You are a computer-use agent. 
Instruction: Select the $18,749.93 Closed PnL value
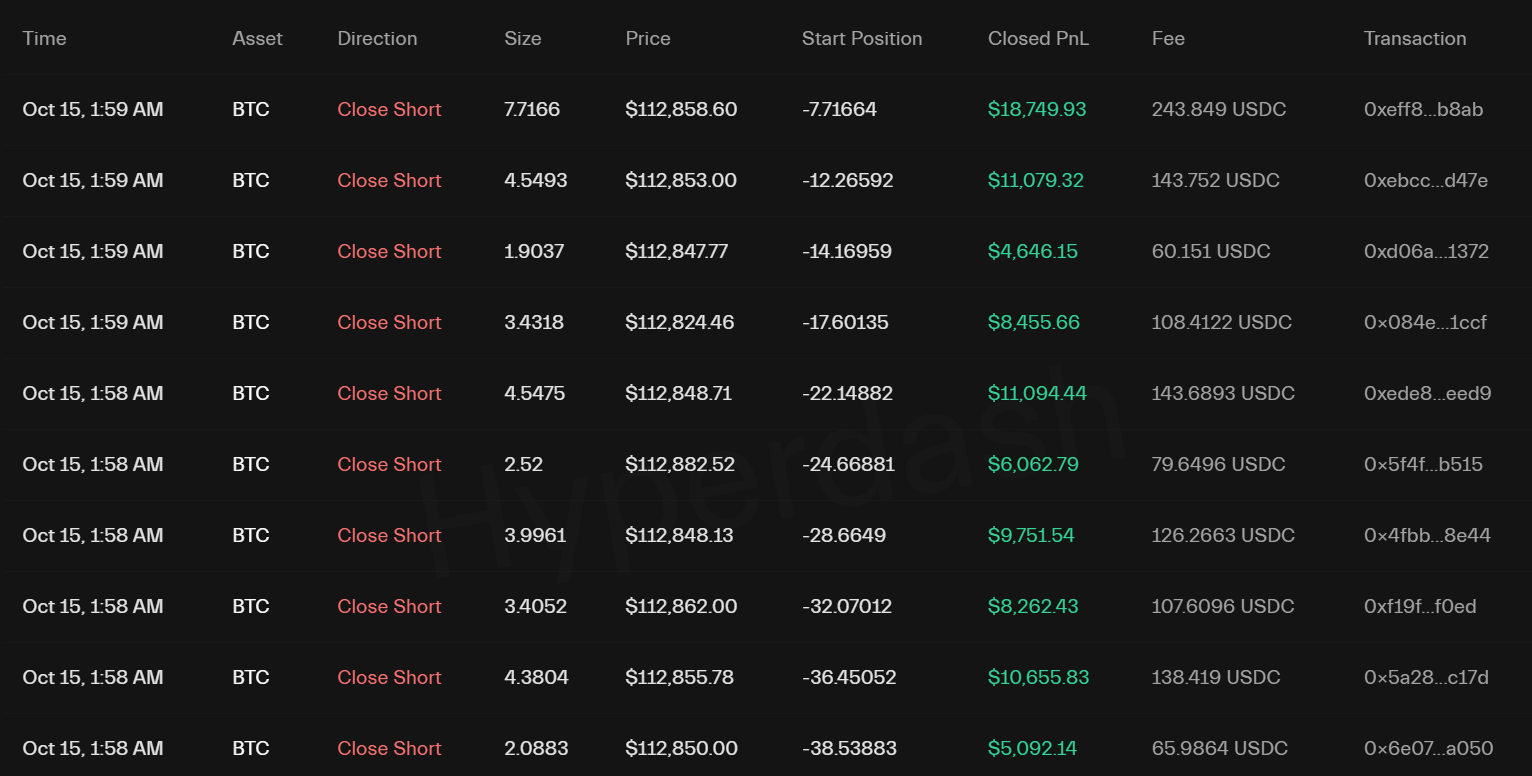point(1036,110)
